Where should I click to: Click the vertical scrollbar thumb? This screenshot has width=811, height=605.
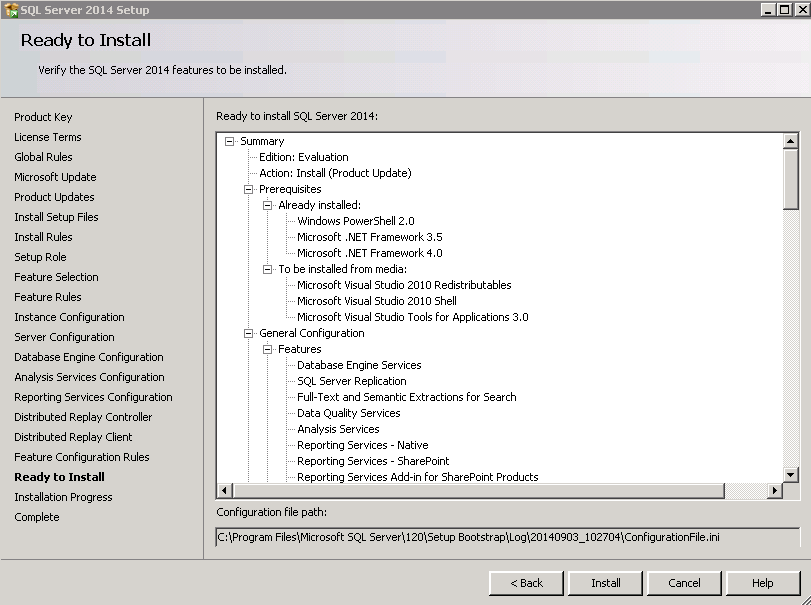pyautogui.click(x=791, y=179)
